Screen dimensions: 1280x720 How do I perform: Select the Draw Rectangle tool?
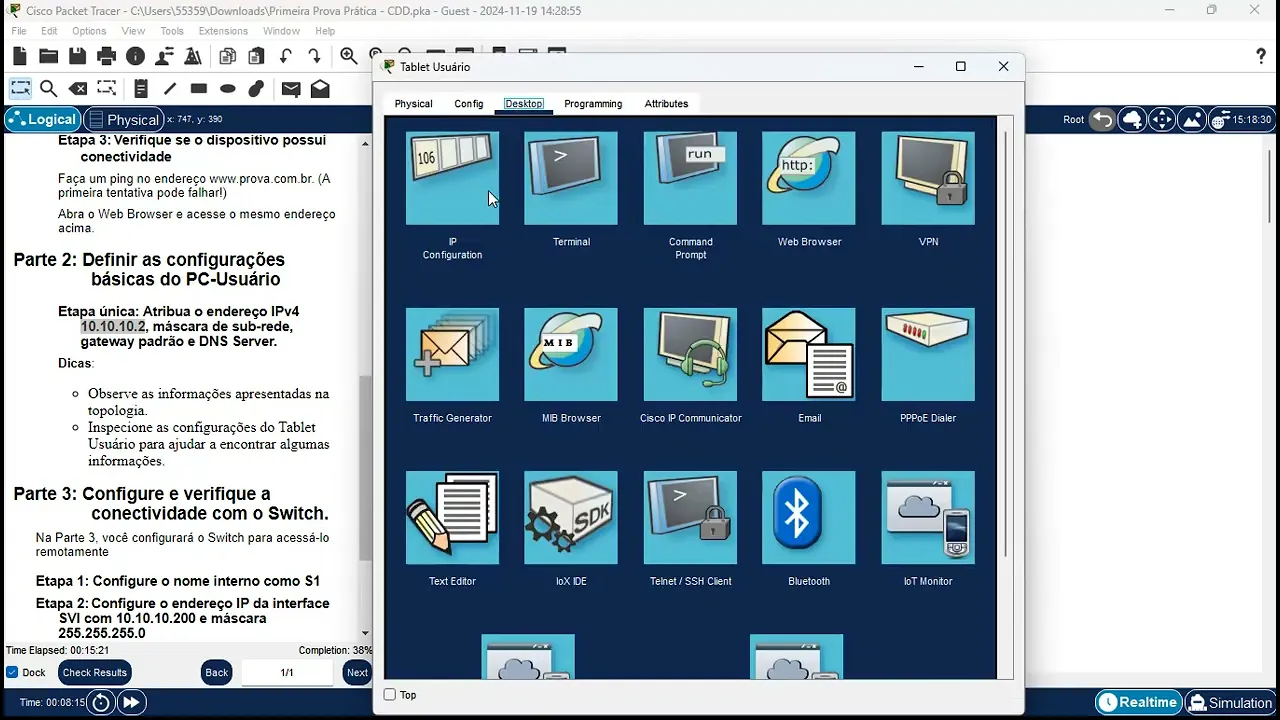point(199,89)
